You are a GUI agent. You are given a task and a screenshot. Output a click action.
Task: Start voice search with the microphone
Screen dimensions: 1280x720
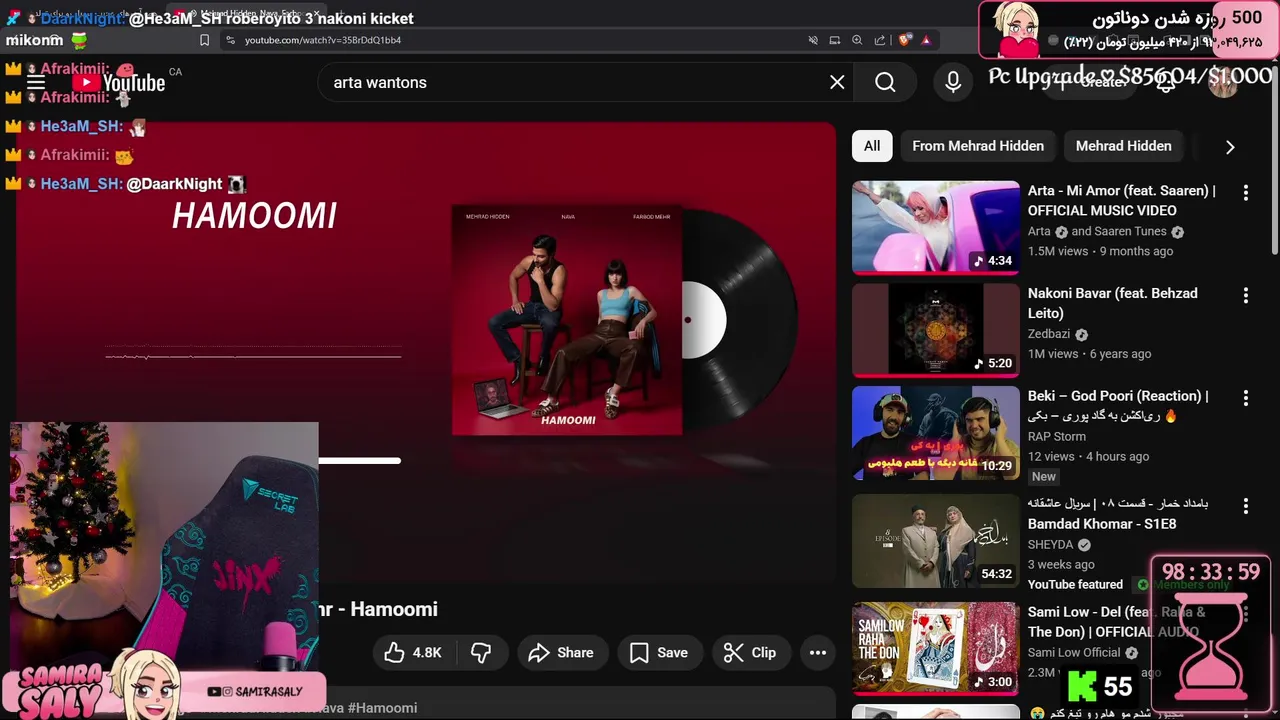coord(953,82)
